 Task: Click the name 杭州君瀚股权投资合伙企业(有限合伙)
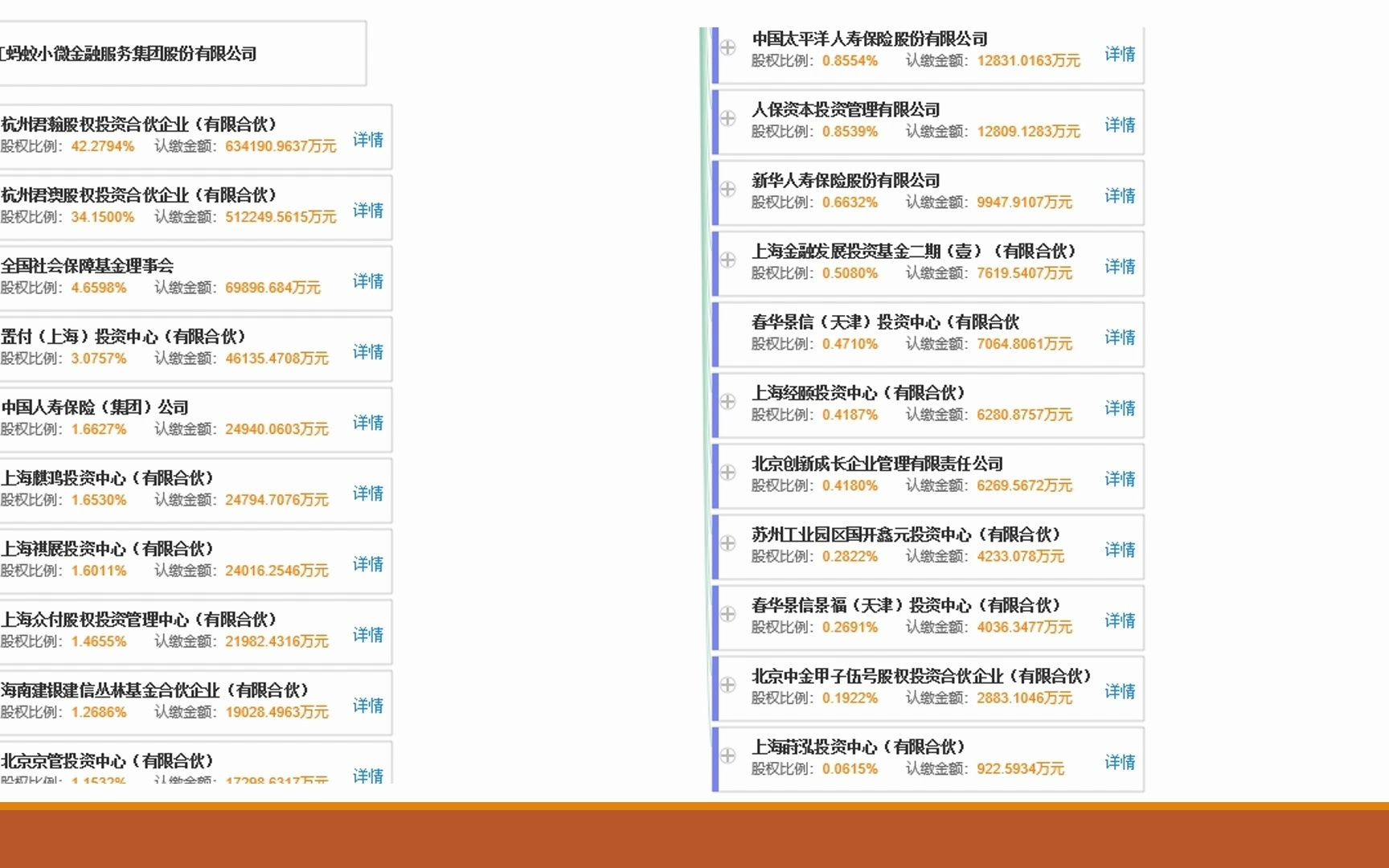[138, 124]
